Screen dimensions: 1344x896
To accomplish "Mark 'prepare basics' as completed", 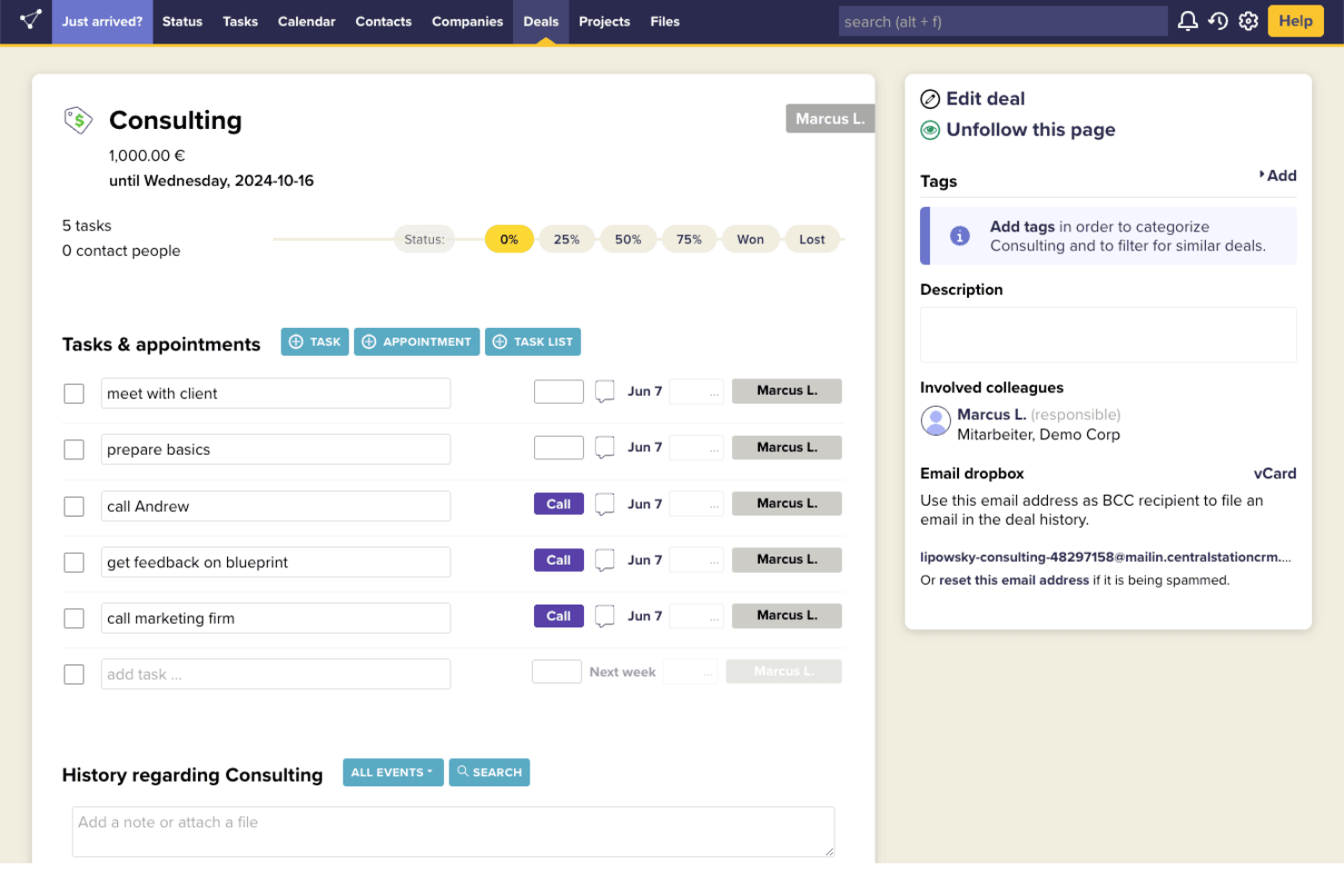I will [74, 449].
